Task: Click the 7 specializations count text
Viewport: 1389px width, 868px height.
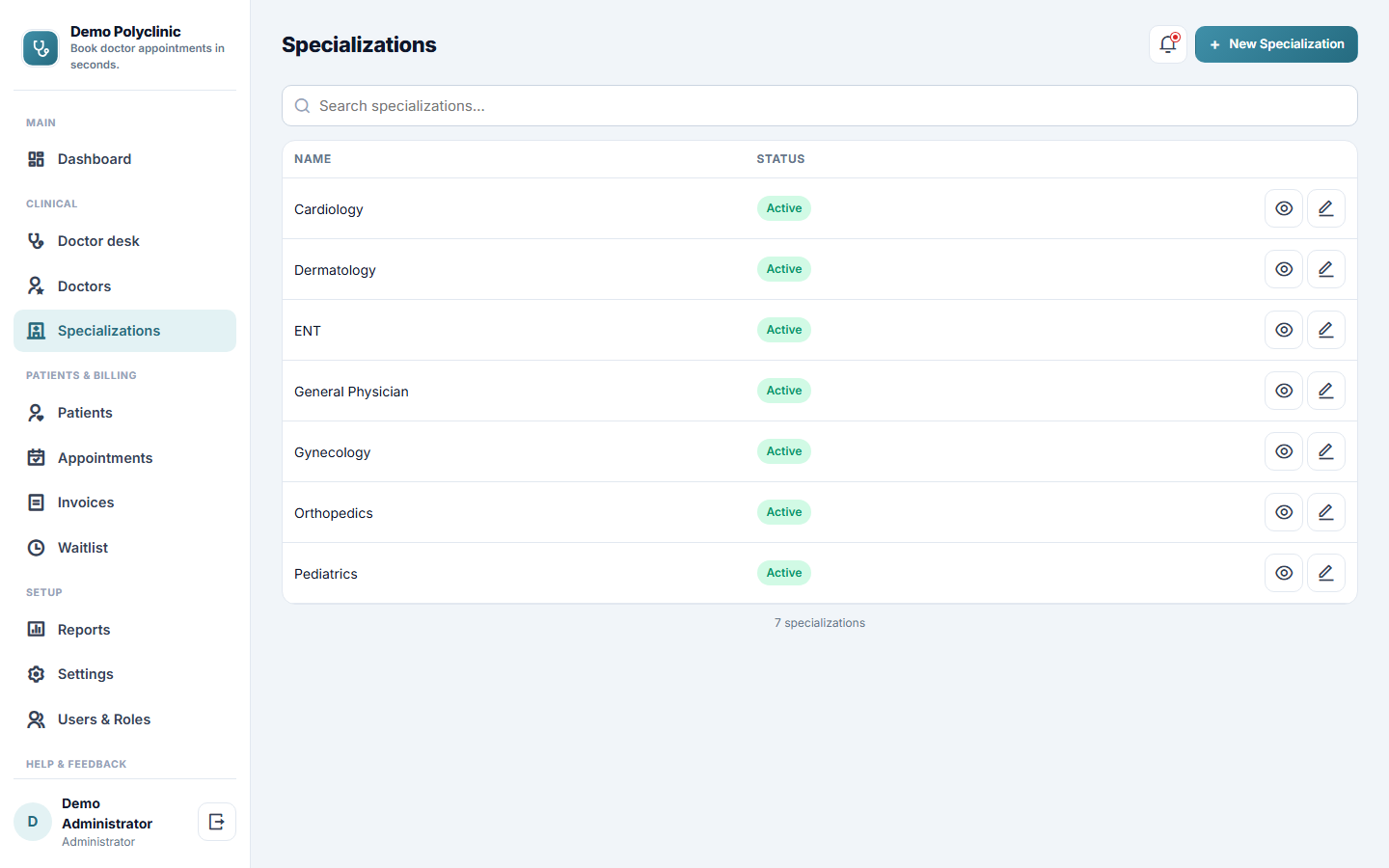Action: click(820, 623)
